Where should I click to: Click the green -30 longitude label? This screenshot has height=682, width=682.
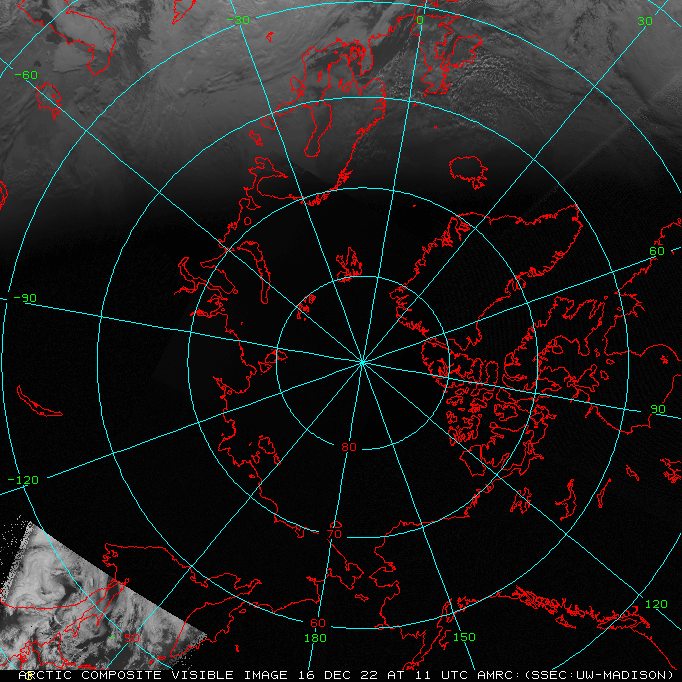coord(238,20)
